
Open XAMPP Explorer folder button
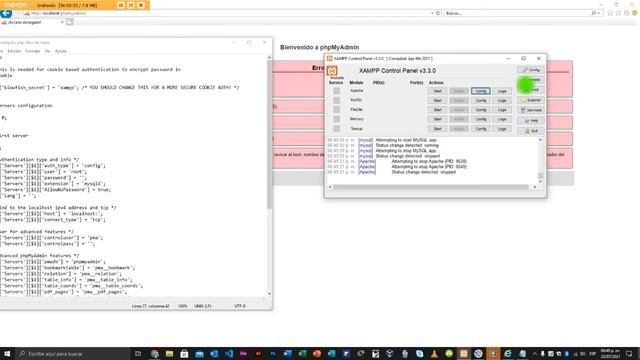tap(531, 100)
